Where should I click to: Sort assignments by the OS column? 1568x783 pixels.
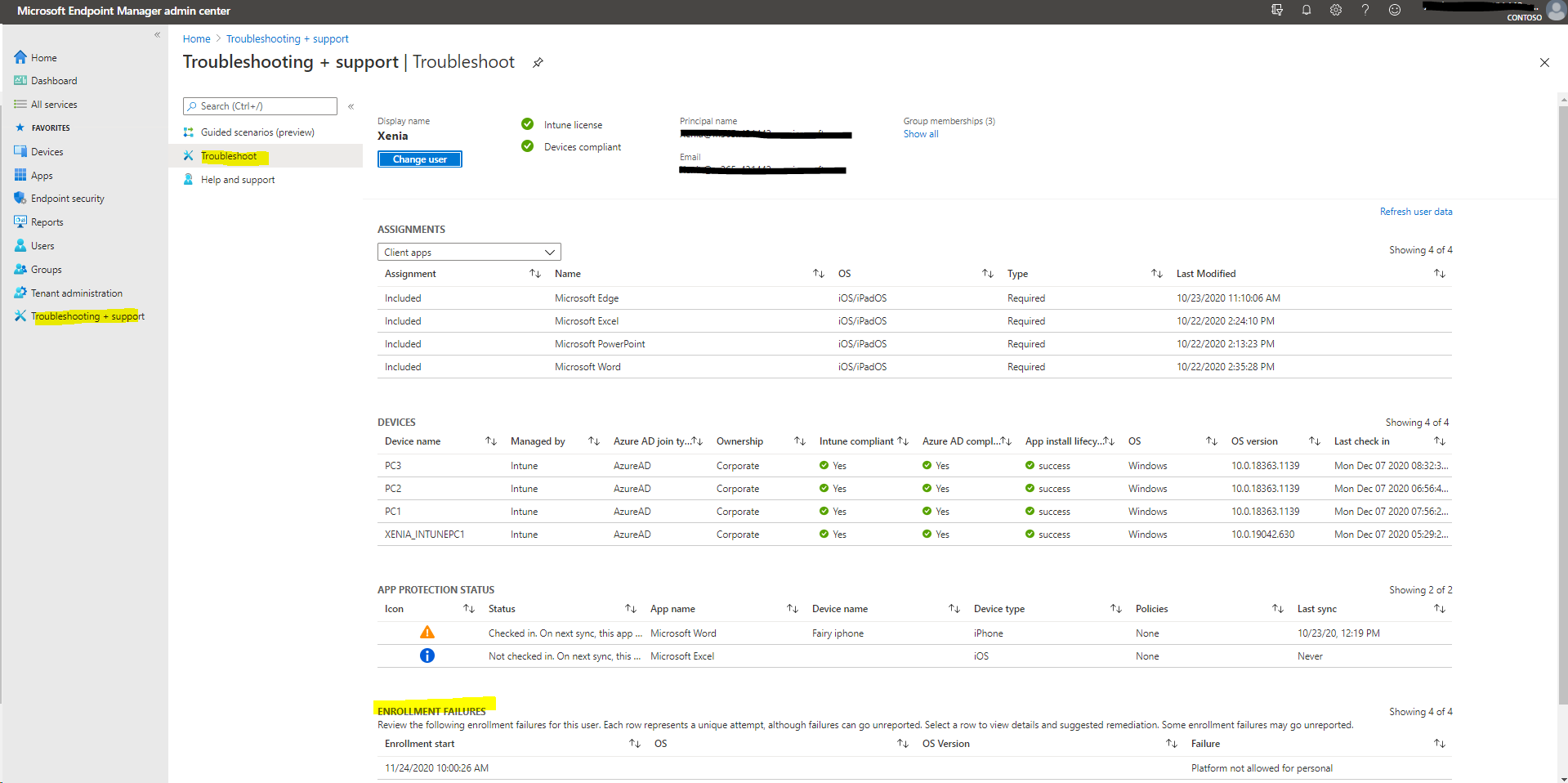click(x=988, y=274)
